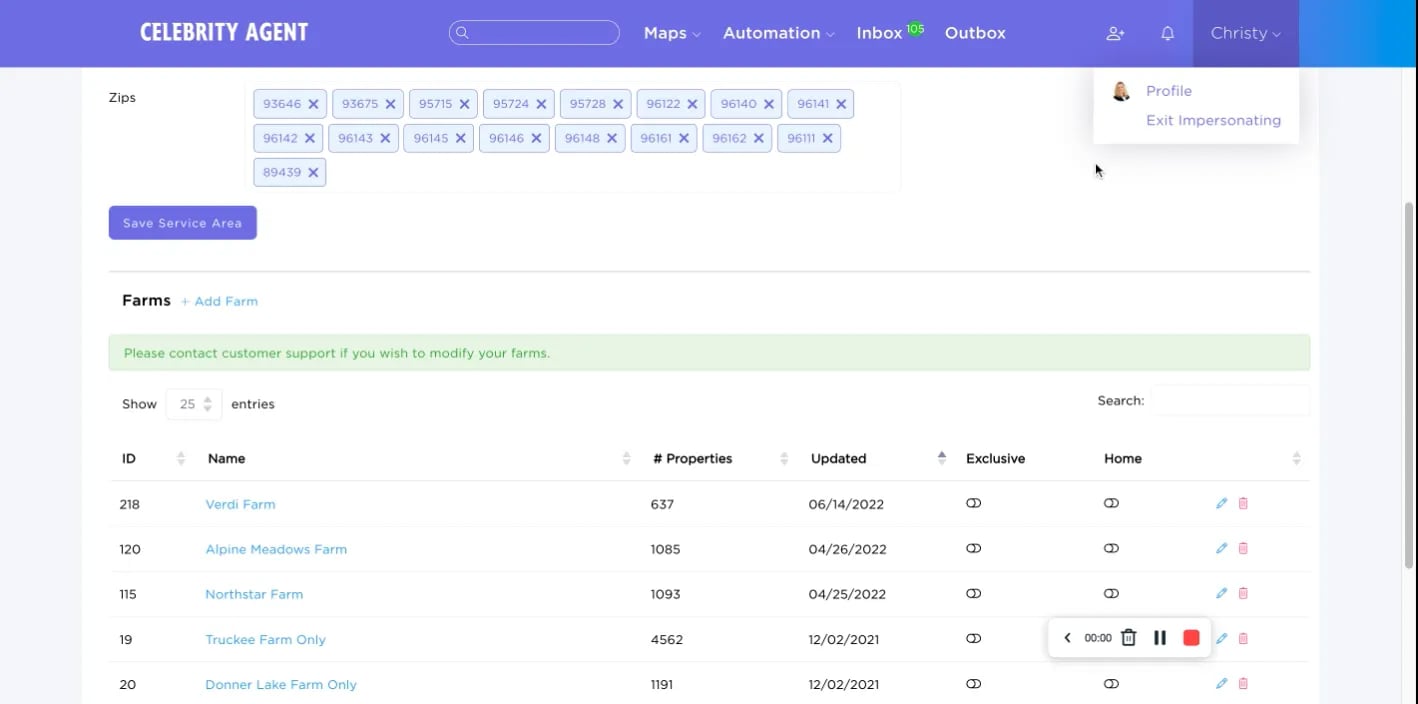Image resolution: width=1418 pixels, height=704 pixels.
Task: Stop recording with the red square button
Action: click(1191, 638)
